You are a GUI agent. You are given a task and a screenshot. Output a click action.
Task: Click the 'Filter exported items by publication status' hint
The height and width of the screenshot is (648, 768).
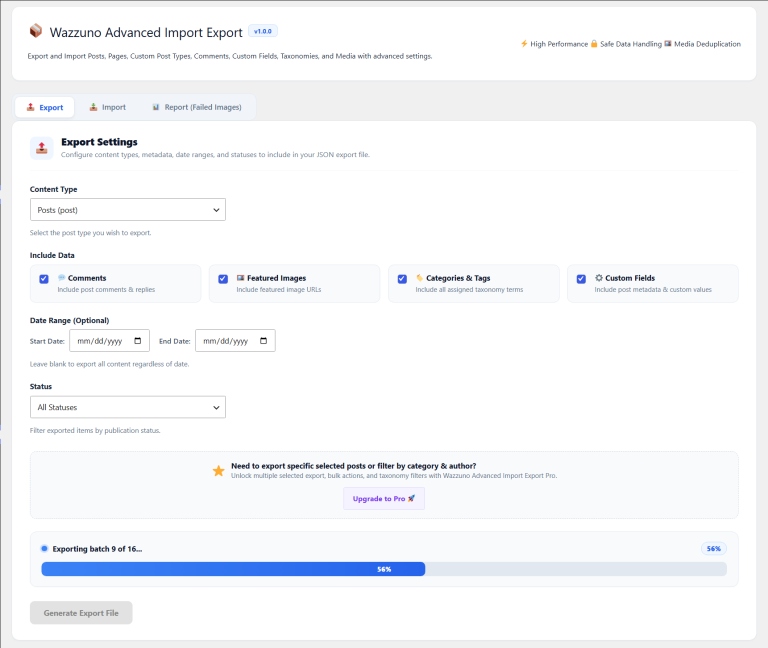(95, 431)
